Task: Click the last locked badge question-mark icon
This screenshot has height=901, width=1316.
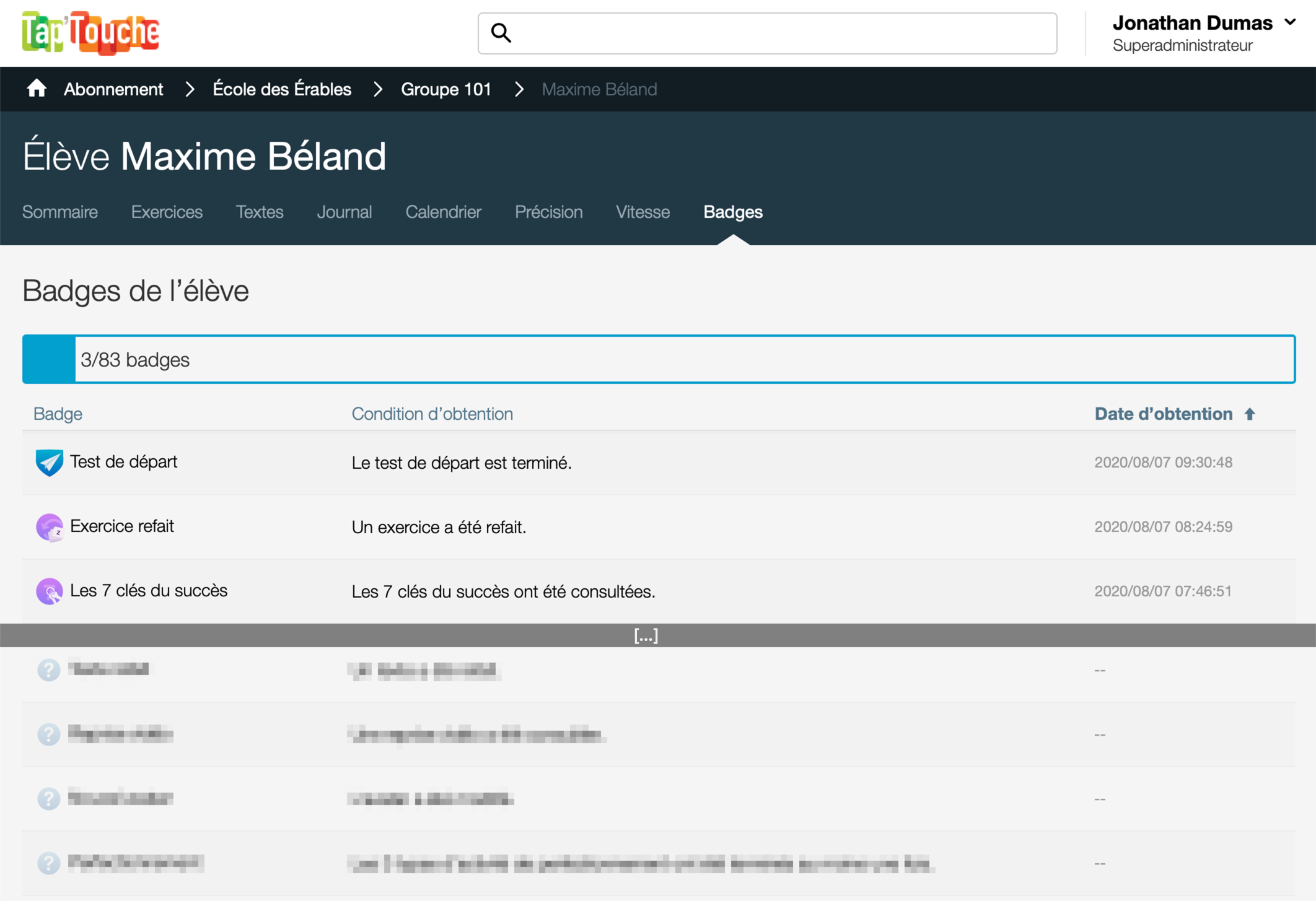Action: click(x=49, y=863)
